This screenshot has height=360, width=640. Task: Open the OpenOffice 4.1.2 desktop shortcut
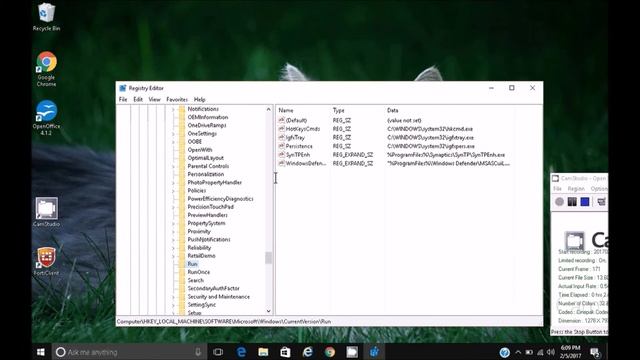click(46, 118)
